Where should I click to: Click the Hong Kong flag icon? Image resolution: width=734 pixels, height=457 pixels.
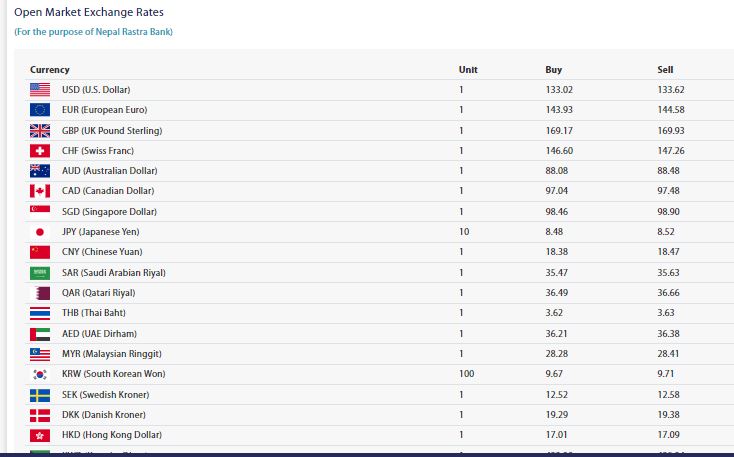point(40,435)
